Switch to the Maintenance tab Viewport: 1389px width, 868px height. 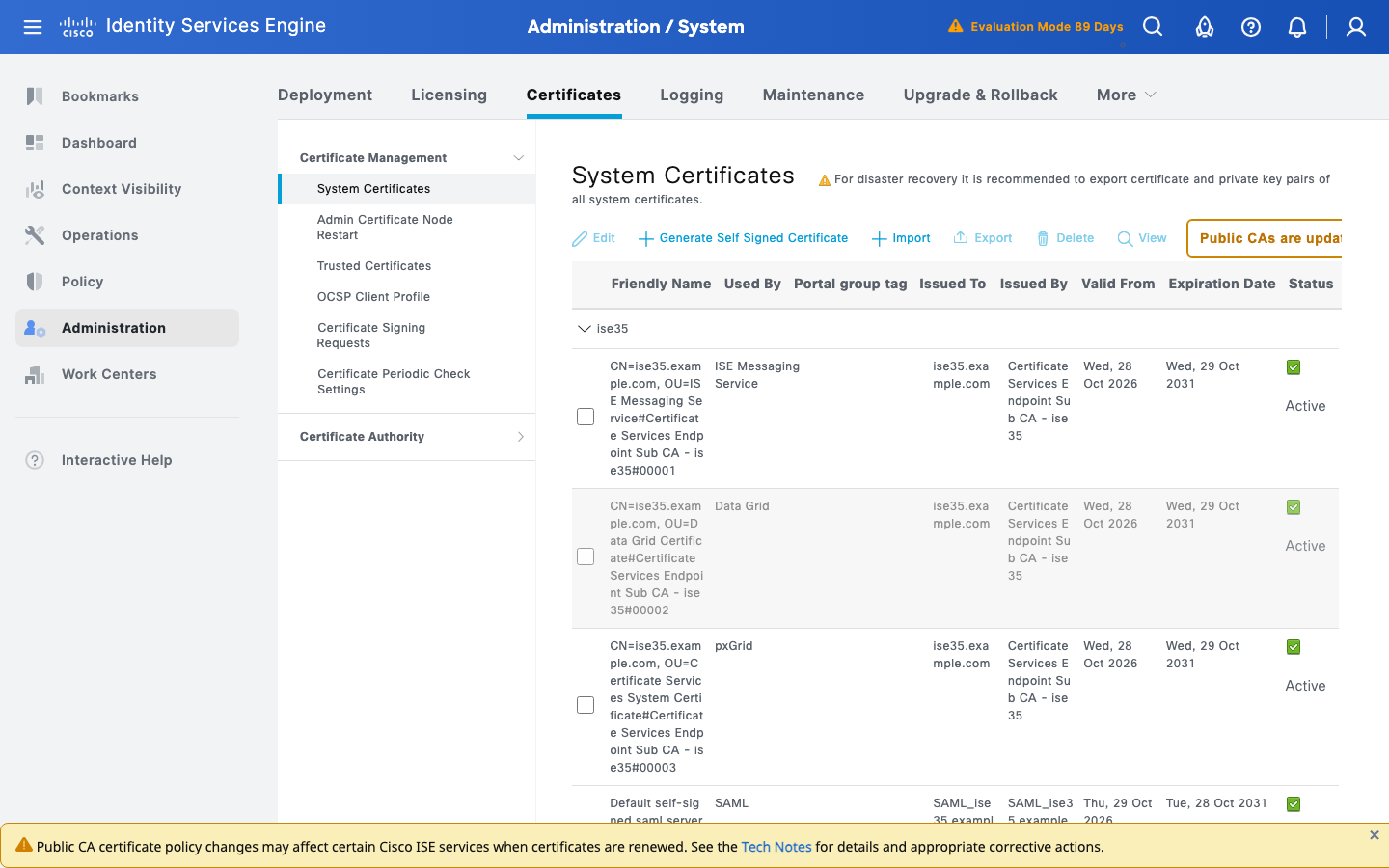tap(813, 95)
